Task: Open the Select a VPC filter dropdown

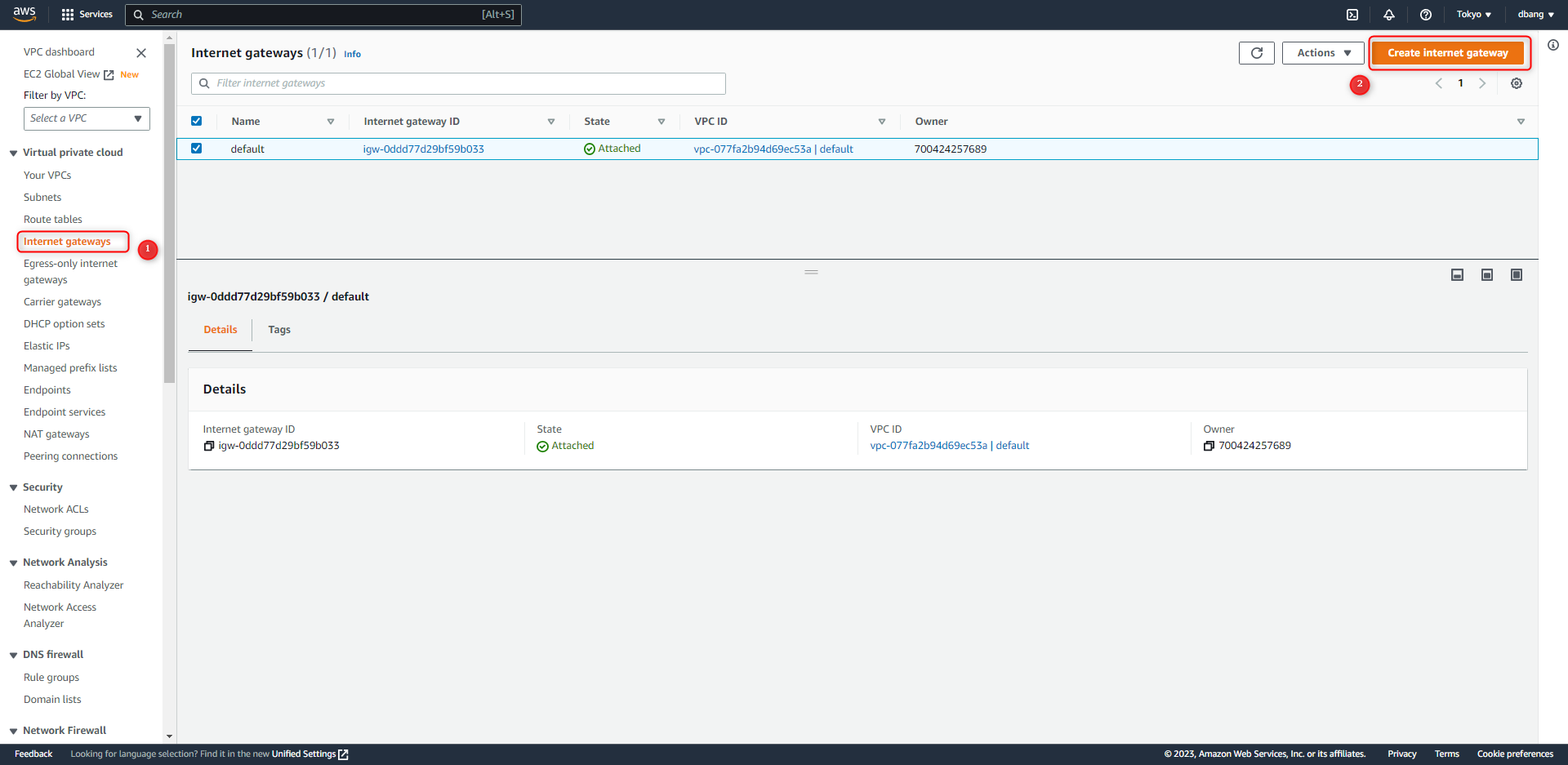Action: [x=87, y=118]
